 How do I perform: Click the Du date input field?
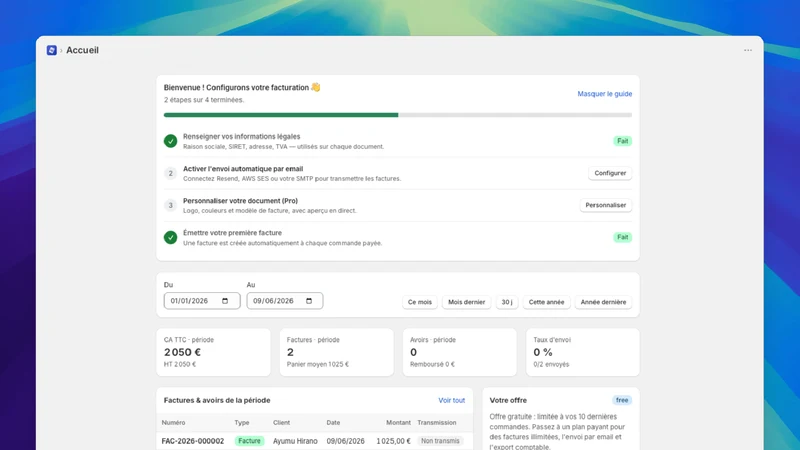202,301
